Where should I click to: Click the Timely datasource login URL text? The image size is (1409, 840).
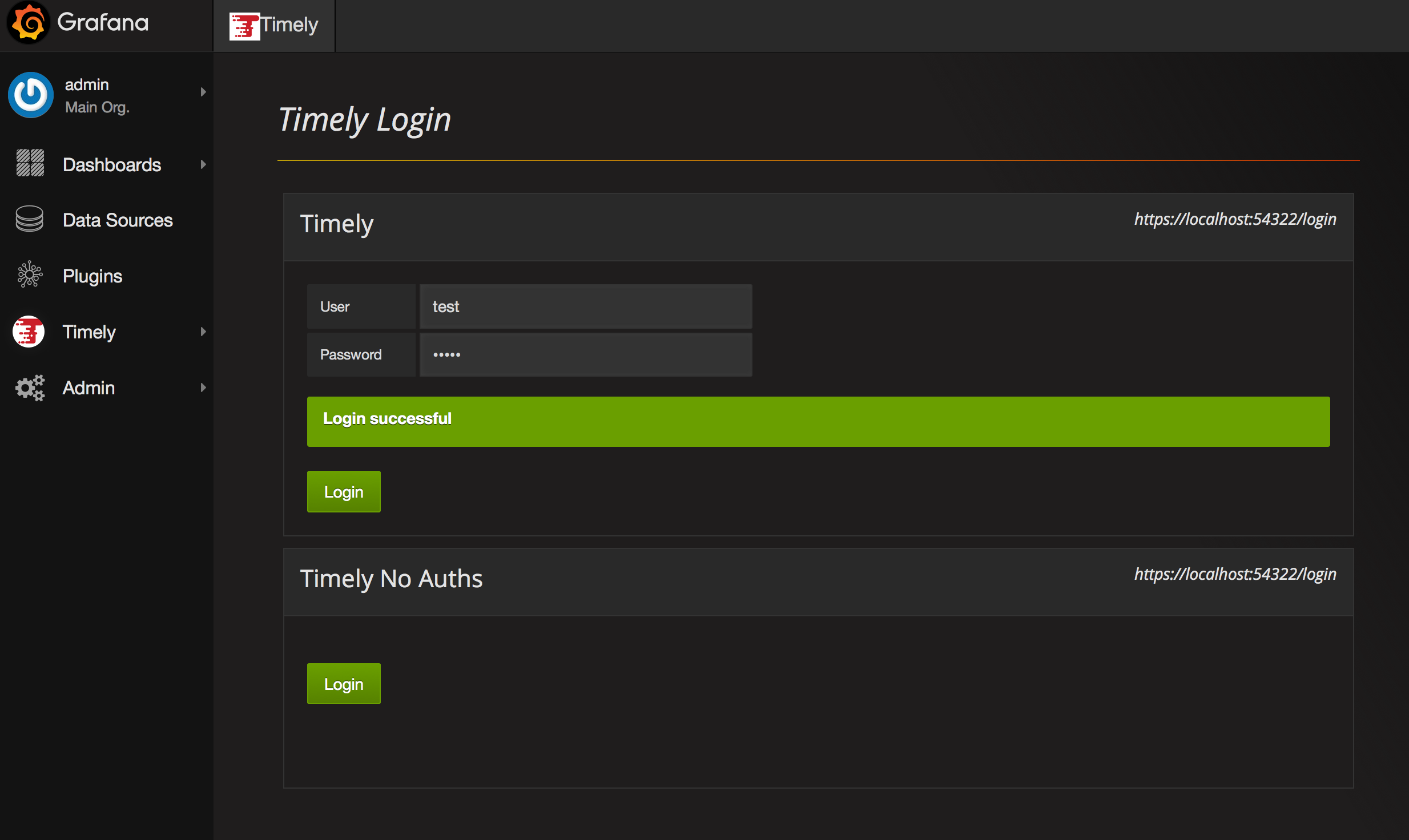[x=1235, y=219]
